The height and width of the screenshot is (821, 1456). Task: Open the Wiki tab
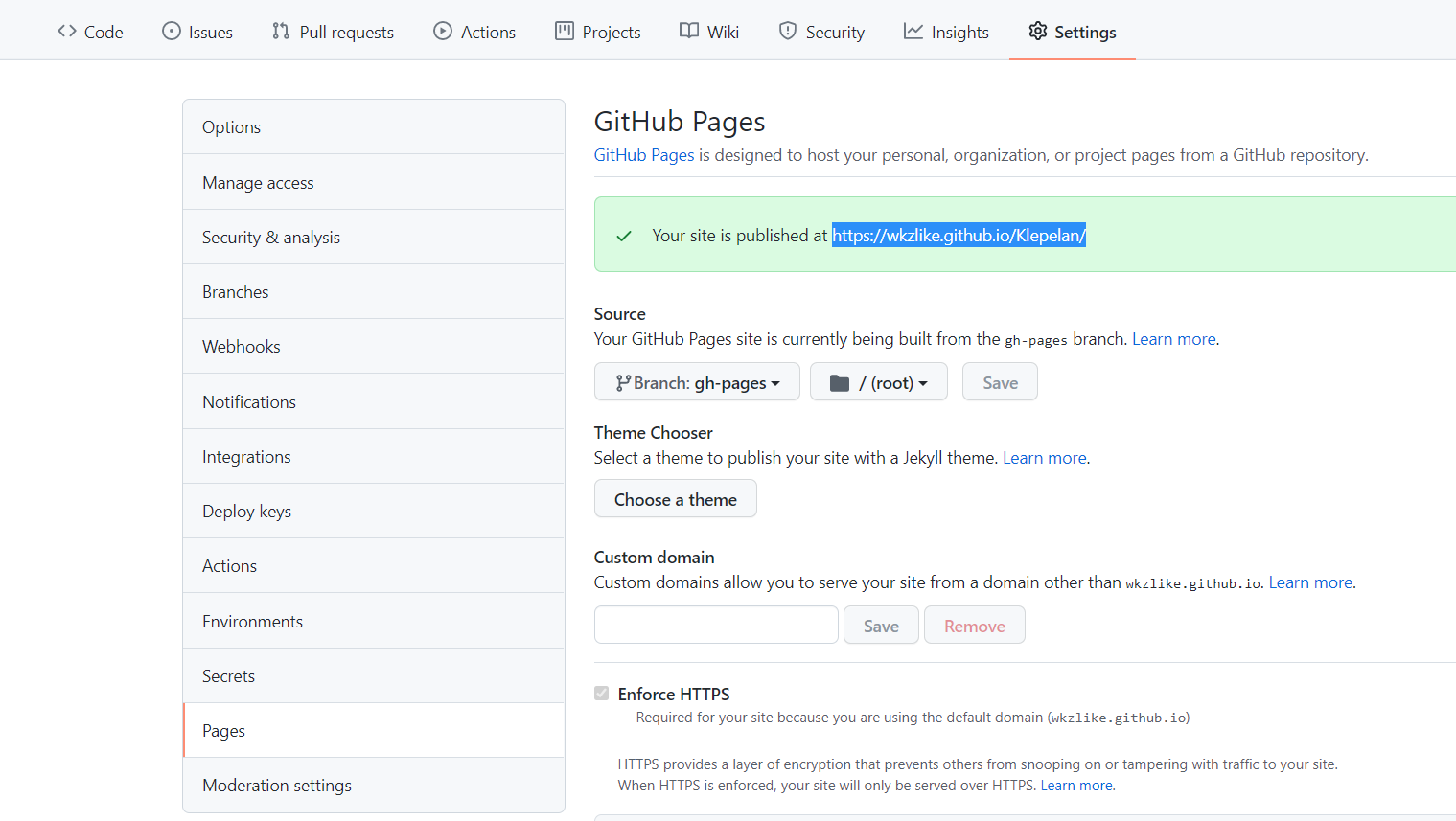click(x=709, y=32)
